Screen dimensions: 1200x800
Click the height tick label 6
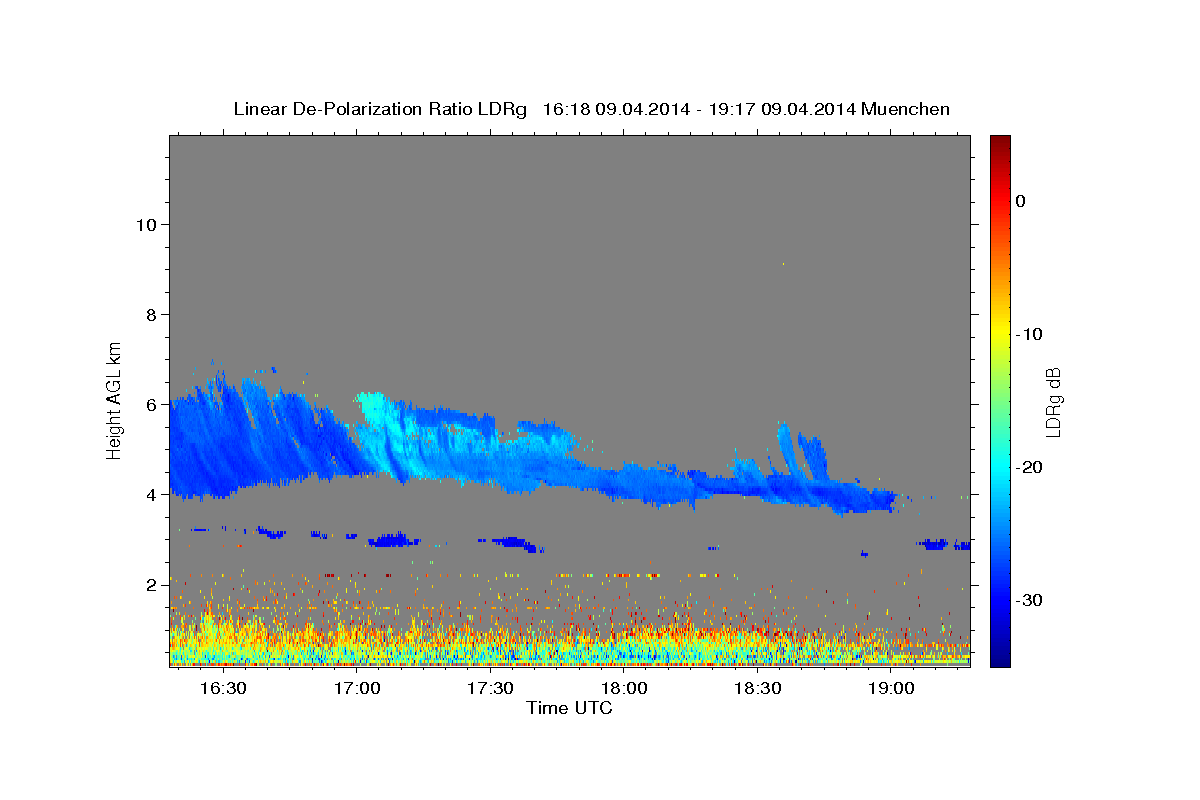click(x=150, y=404)
